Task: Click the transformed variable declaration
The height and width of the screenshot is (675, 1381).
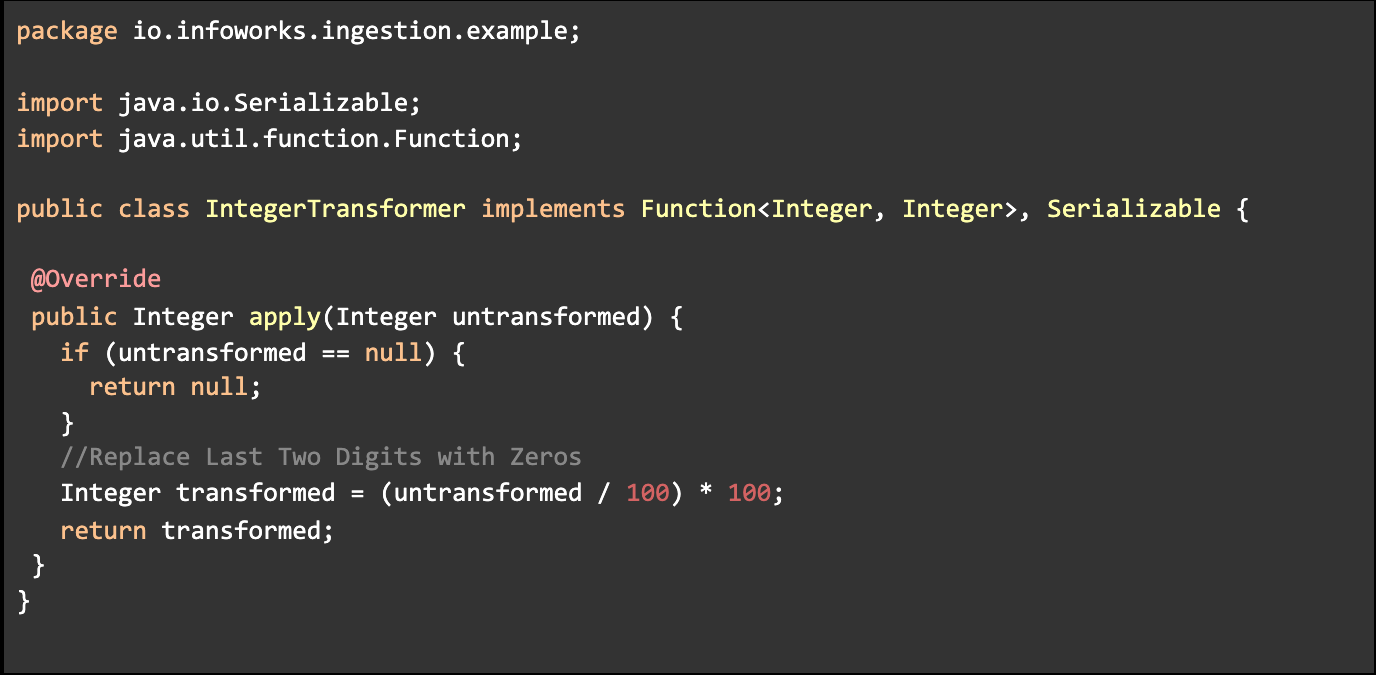Action: pos(255,493)
